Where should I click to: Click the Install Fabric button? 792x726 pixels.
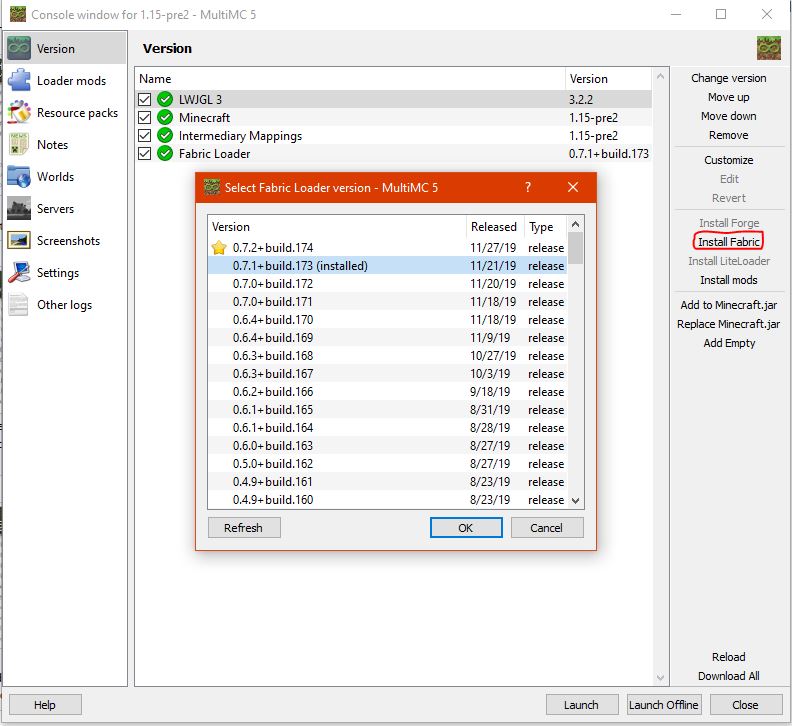[728, 241]
